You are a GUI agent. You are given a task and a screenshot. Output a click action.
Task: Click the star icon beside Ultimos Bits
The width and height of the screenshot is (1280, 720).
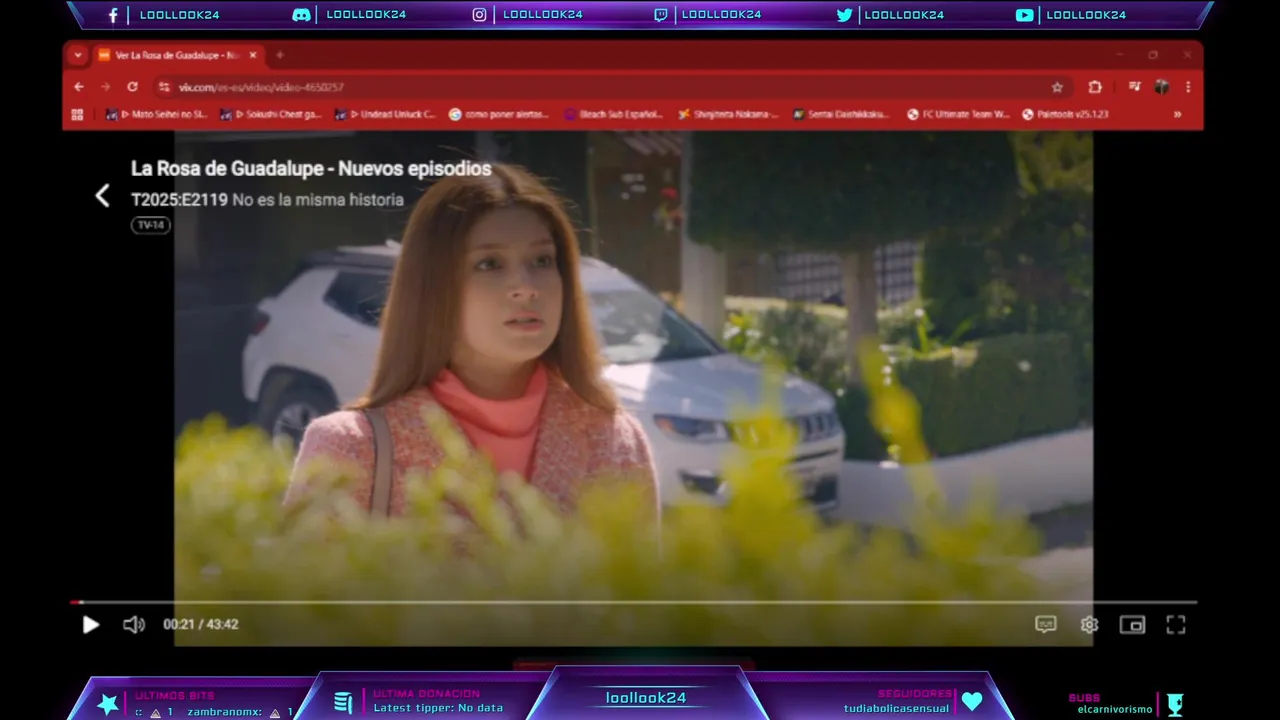pyautogui.click(x=108, y=704)
